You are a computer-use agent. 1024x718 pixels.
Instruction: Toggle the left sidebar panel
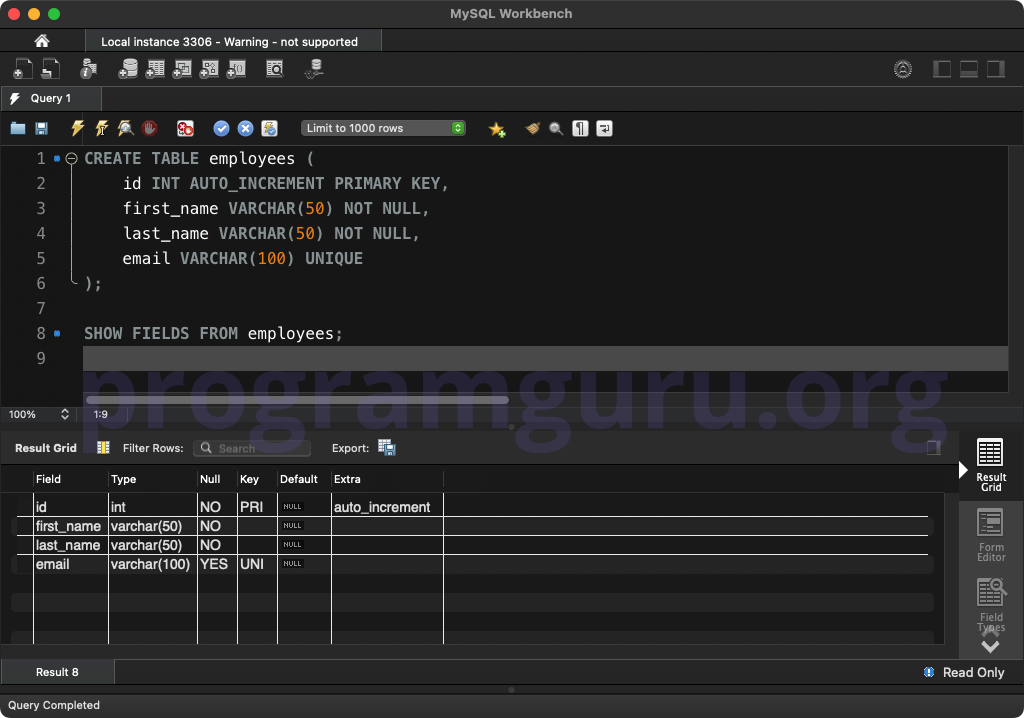pos(941,69)
